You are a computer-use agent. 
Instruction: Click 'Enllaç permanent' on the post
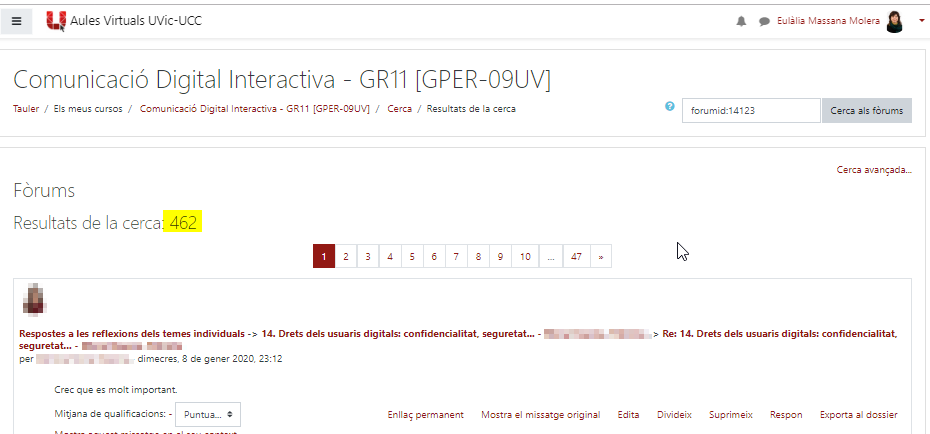coord(425,414)
